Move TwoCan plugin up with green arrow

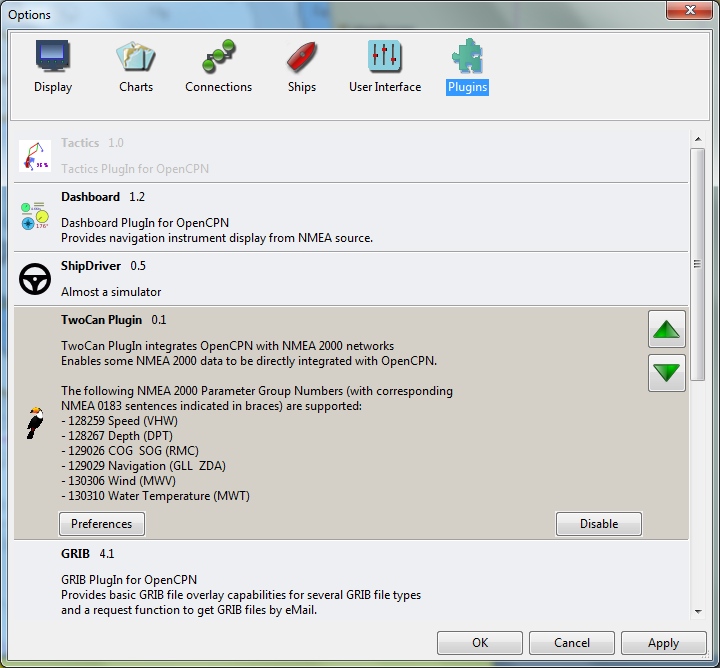[x=667, y=329]
